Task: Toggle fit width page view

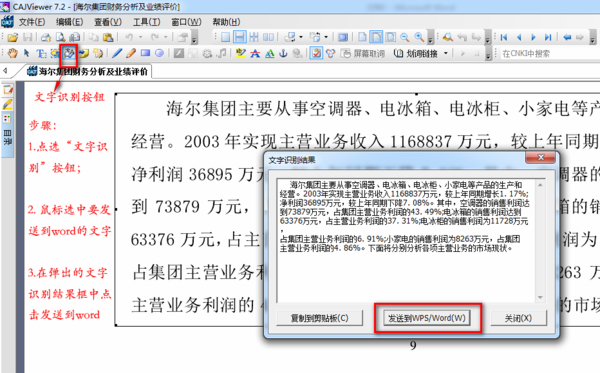Action: point(377,37)
